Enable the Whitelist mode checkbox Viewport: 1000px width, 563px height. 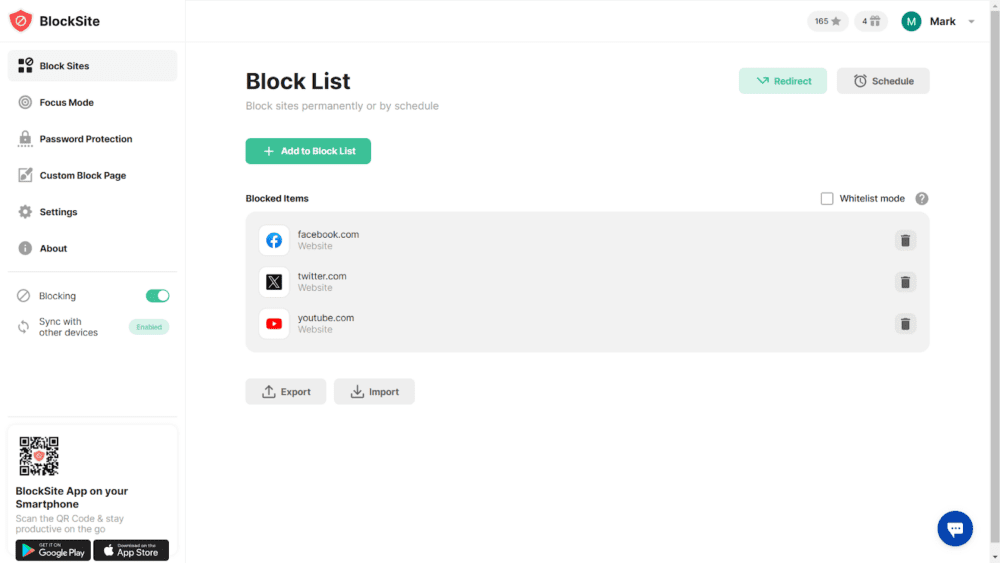827,199
